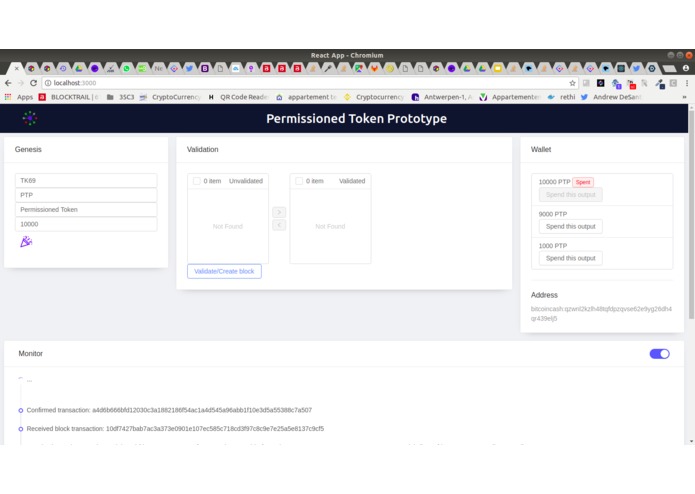This screenshot has width=695, height=494.
Task: Select the bitcoincash wallet address text
Action: (601, 314)
